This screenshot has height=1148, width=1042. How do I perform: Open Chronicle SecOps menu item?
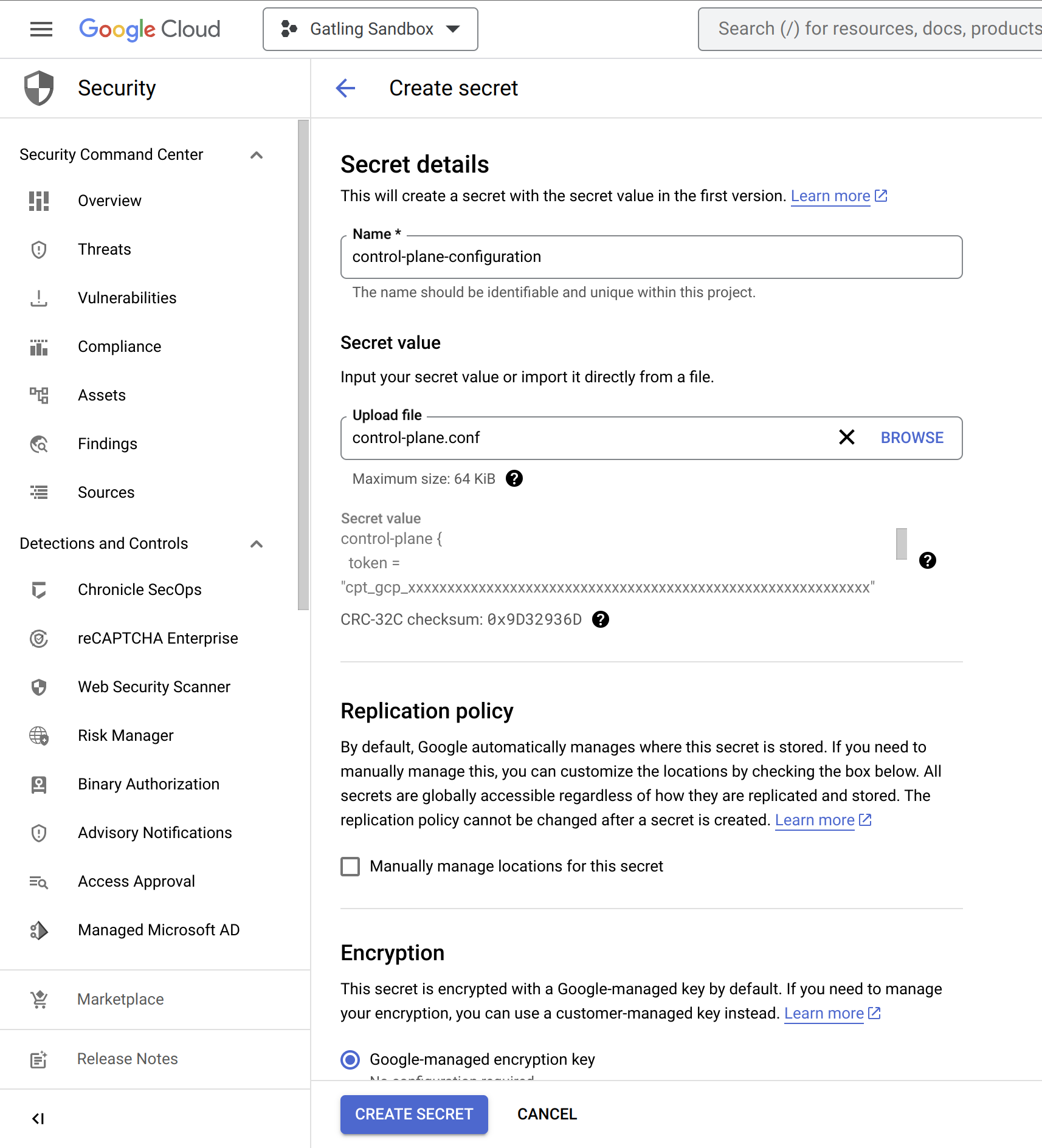[140, 589]
